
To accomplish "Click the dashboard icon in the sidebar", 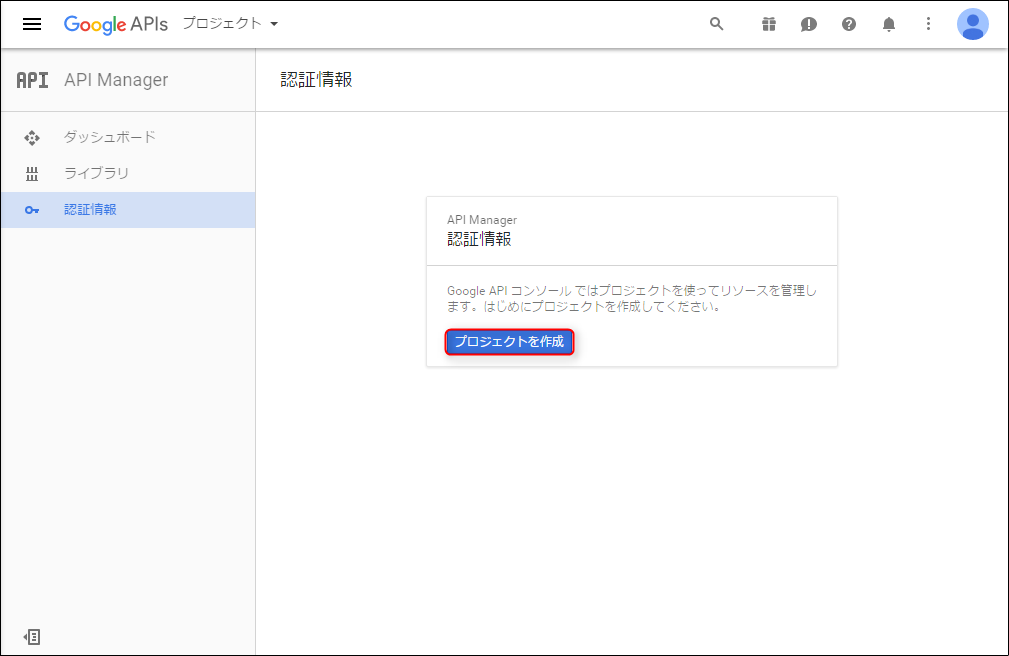I will [x=32, y=138].
